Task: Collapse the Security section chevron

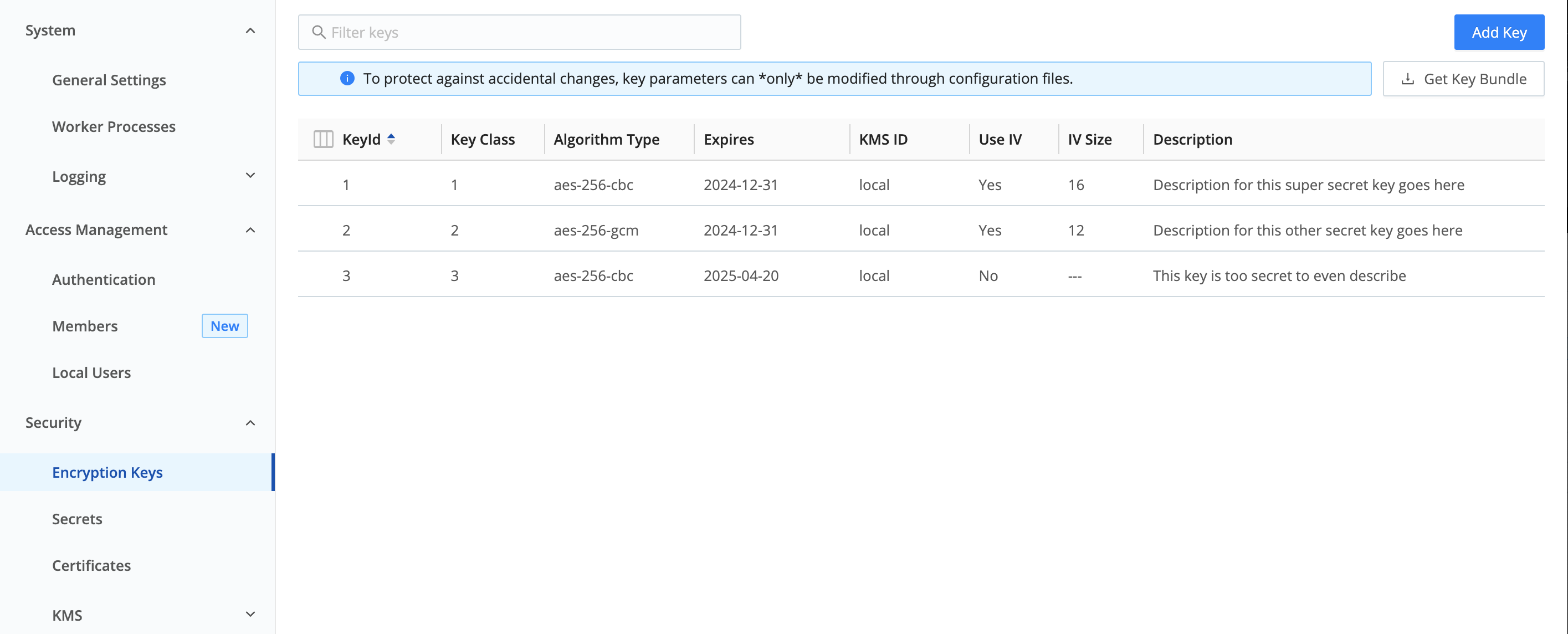Action: (250, 423)
